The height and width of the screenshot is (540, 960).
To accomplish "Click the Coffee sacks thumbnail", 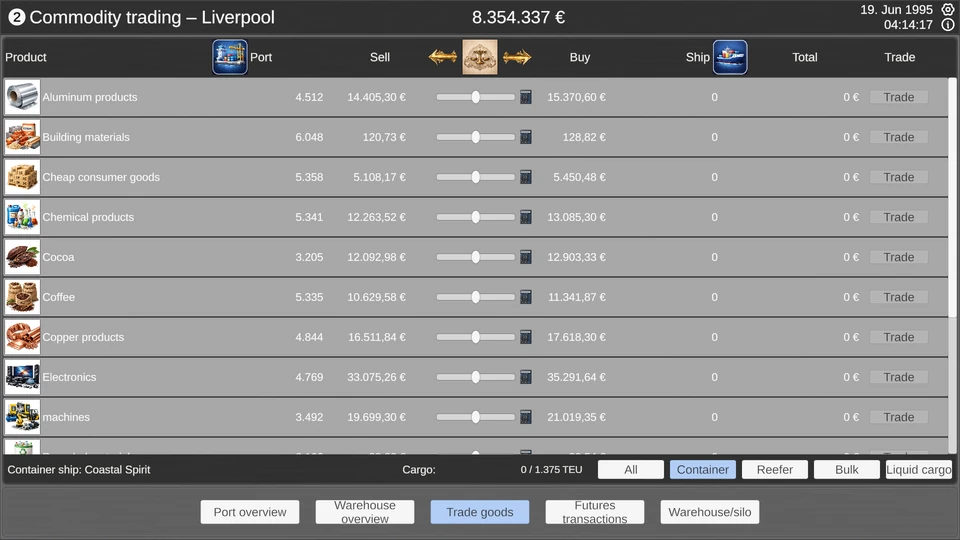I will click(x=23, y=297).
